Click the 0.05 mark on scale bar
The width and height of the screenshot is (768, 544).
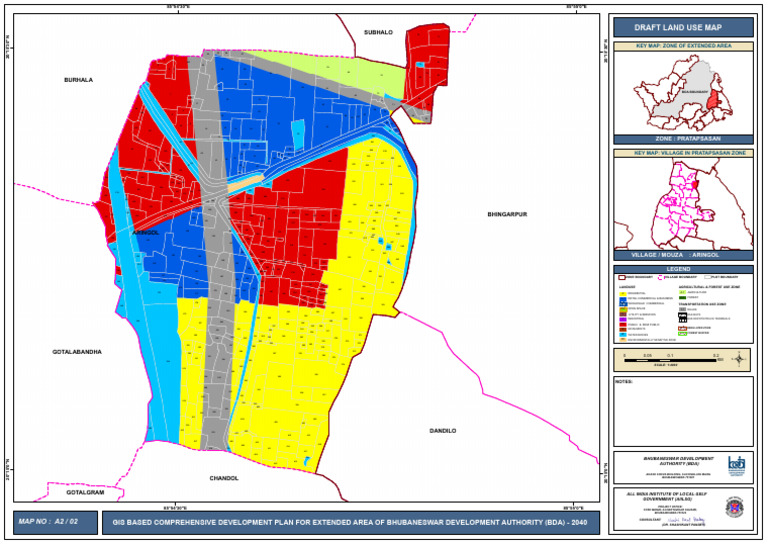pos(647,355)
